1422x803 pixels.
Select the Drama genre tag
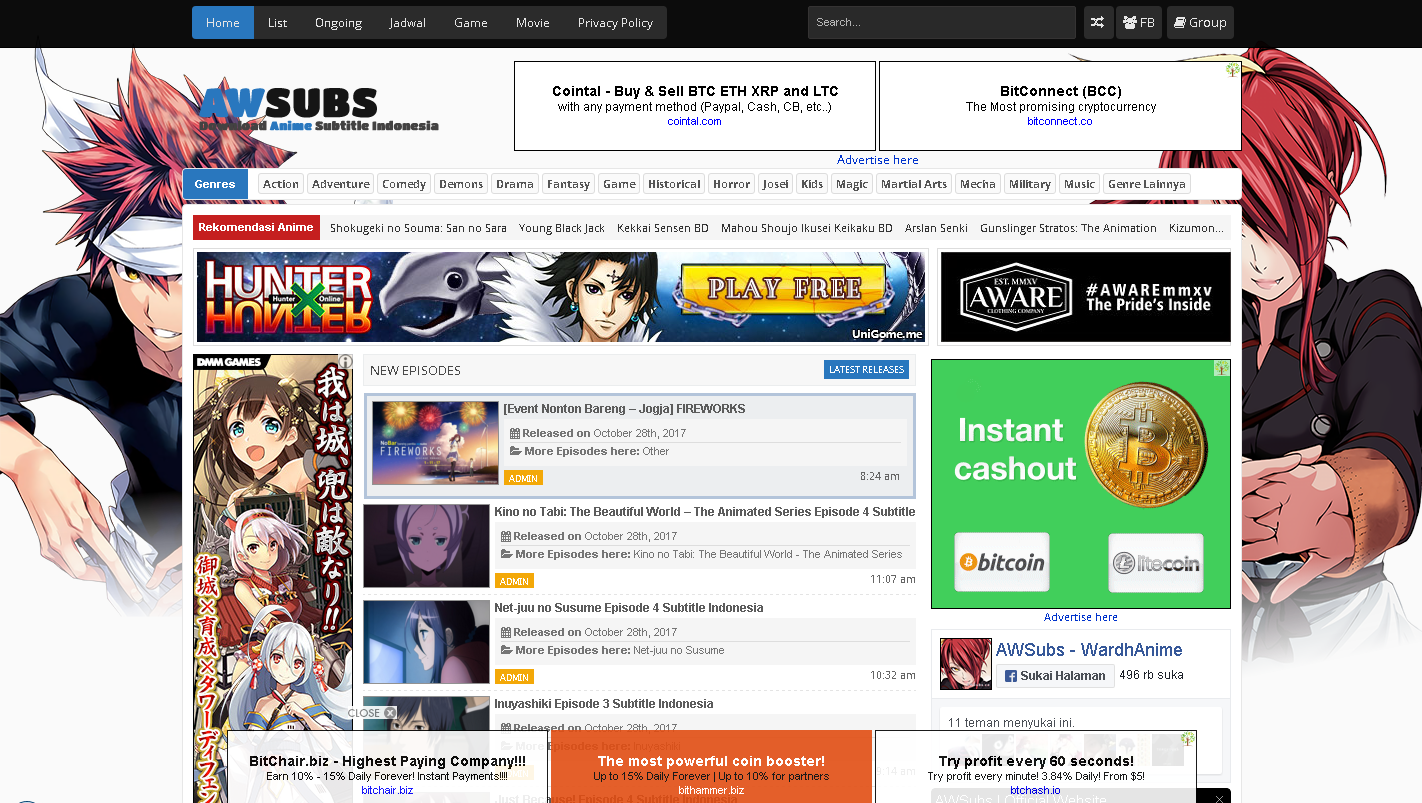pyautogui.click(x=515, y=184)
